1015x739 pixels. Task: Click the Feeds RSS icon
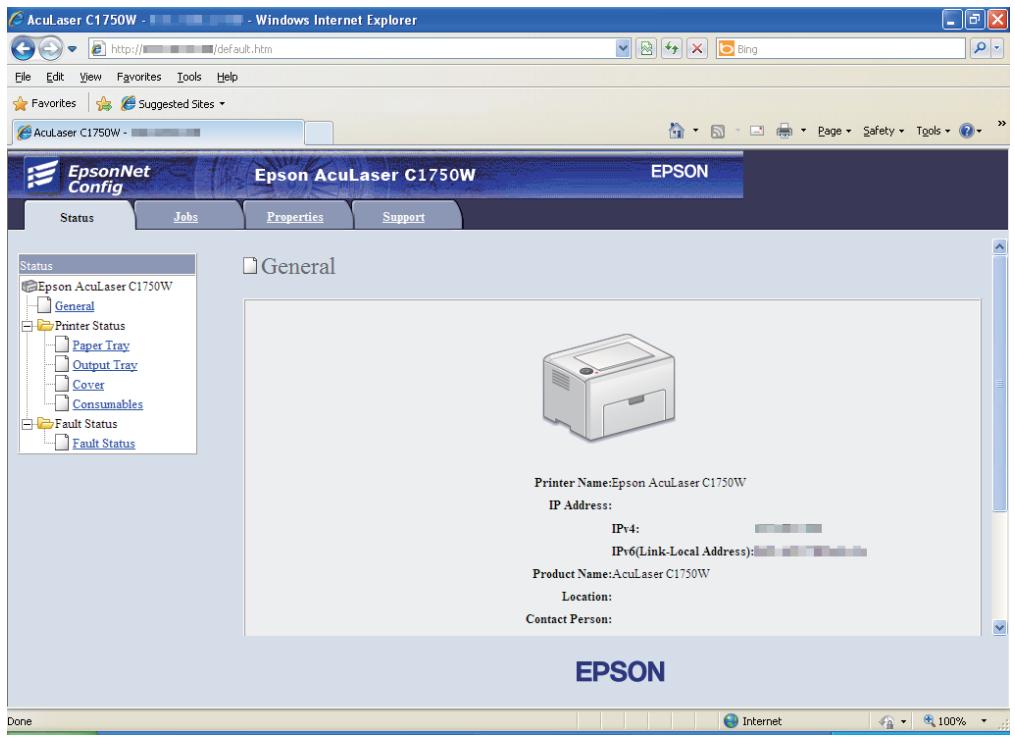(x=717, y=131)
